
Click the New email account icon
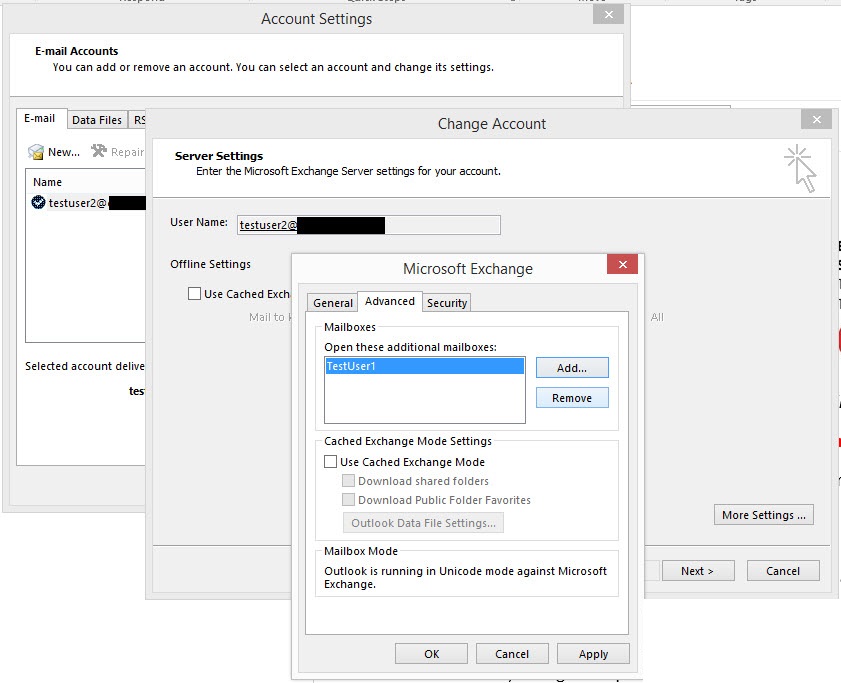[35, 152]
